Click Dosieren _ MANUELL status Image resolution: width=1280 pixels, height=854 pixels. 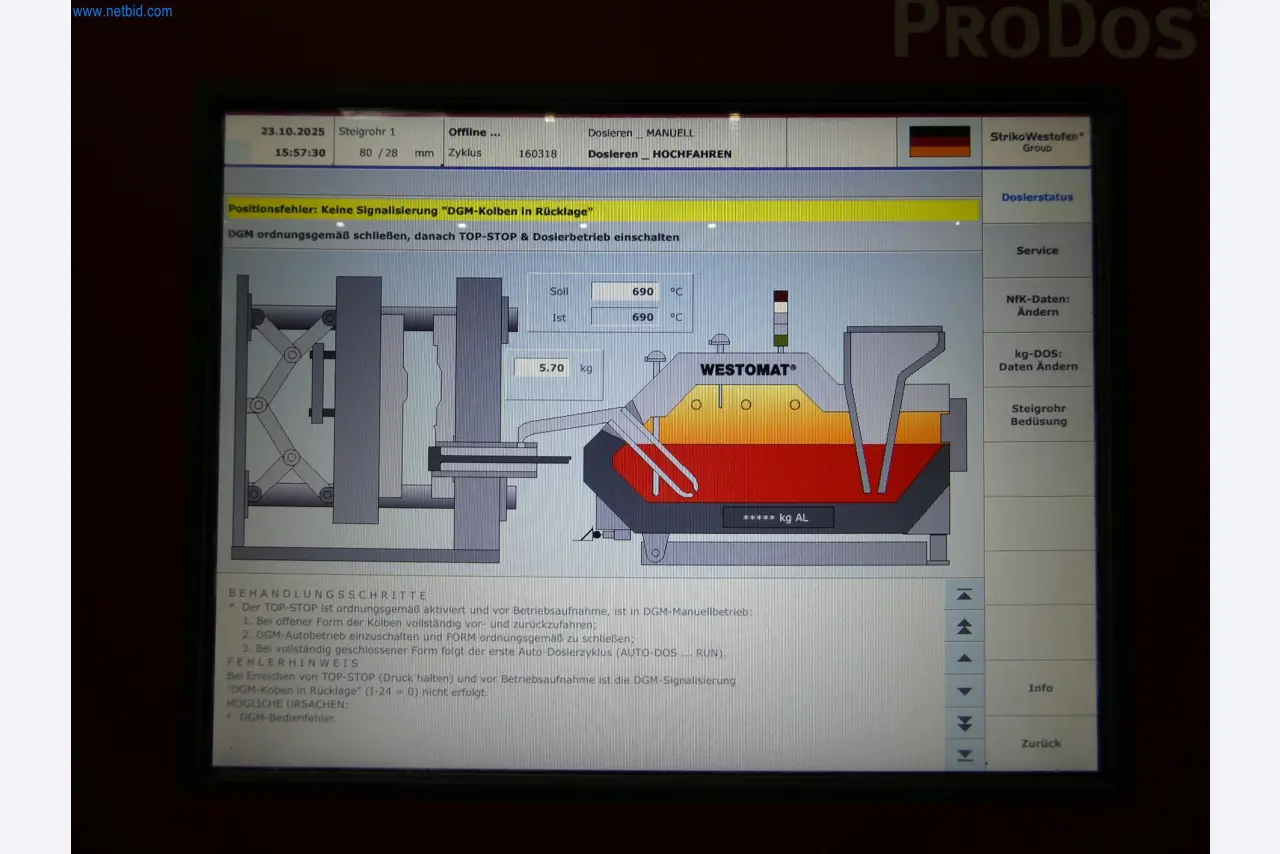point(640,133)
